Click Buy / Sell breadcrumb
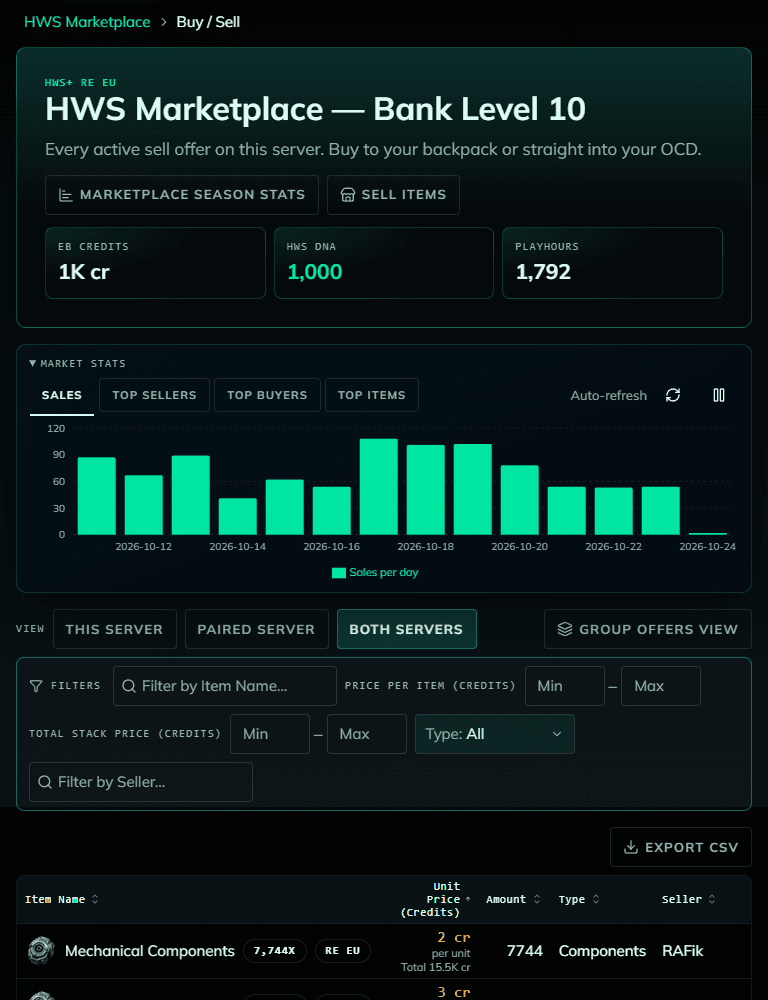 [x=208, y=22]
